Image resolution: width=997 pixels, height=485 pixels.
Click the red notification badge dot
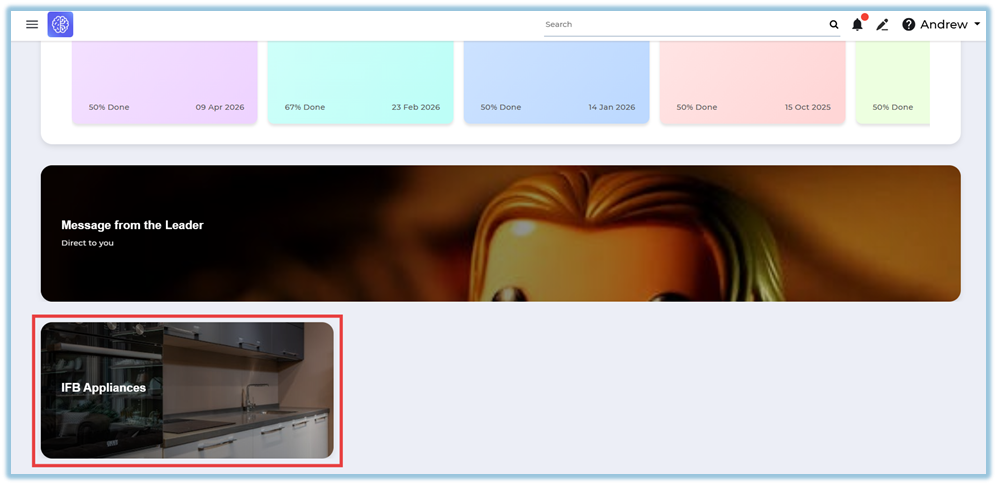[864, 17]
